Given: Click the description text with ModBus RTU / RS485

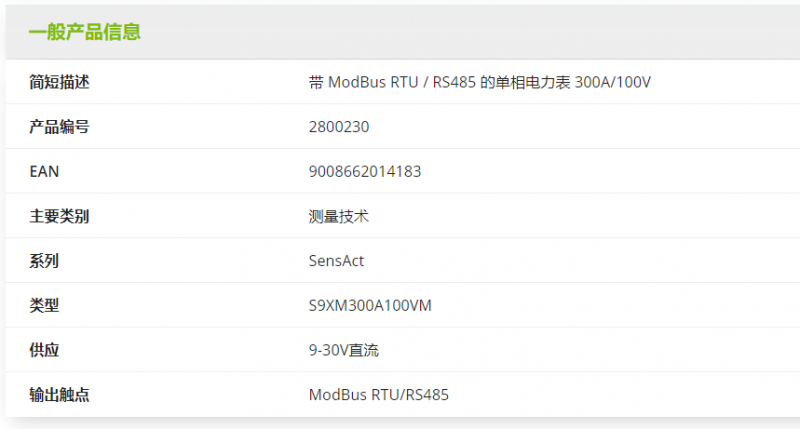Looking at the screenshot, I should click(480, 82).
